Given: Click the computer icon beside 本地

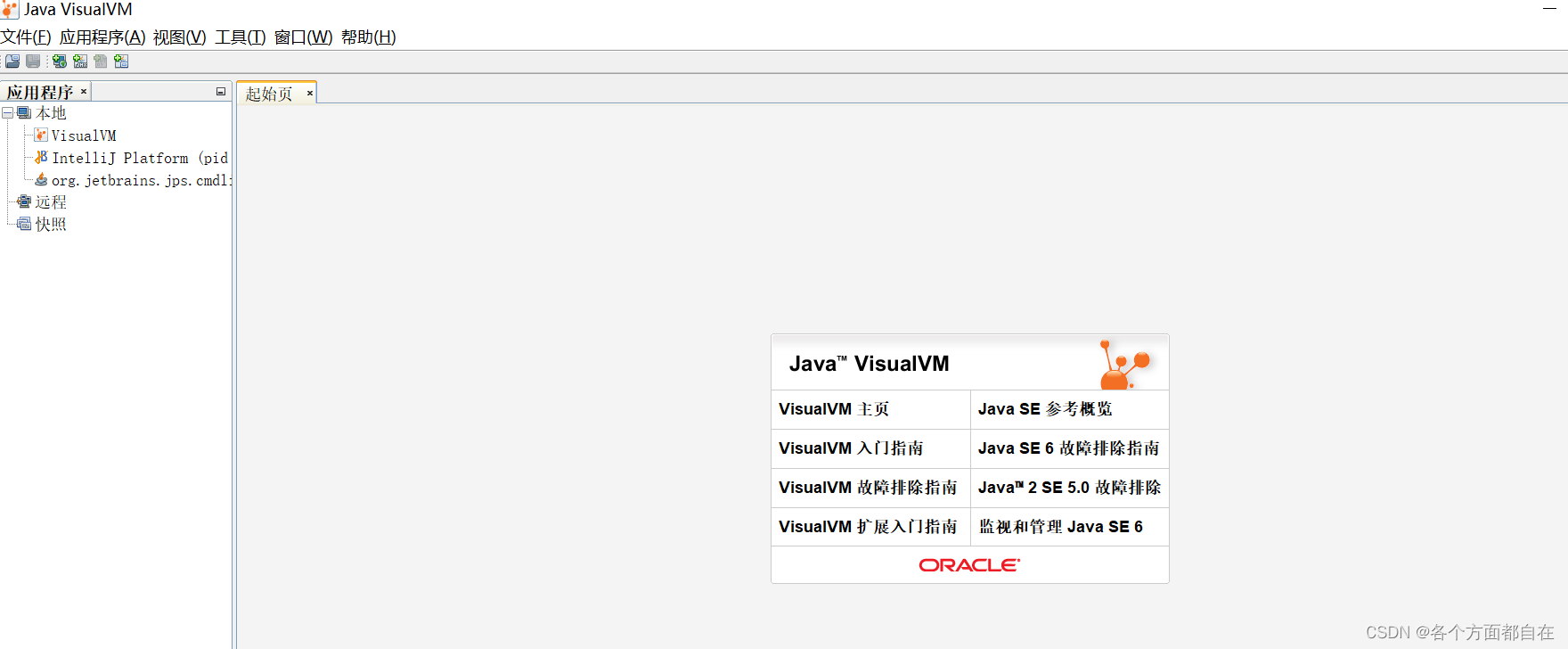Looking at the screenshot, I should click(x=24, y=113).
